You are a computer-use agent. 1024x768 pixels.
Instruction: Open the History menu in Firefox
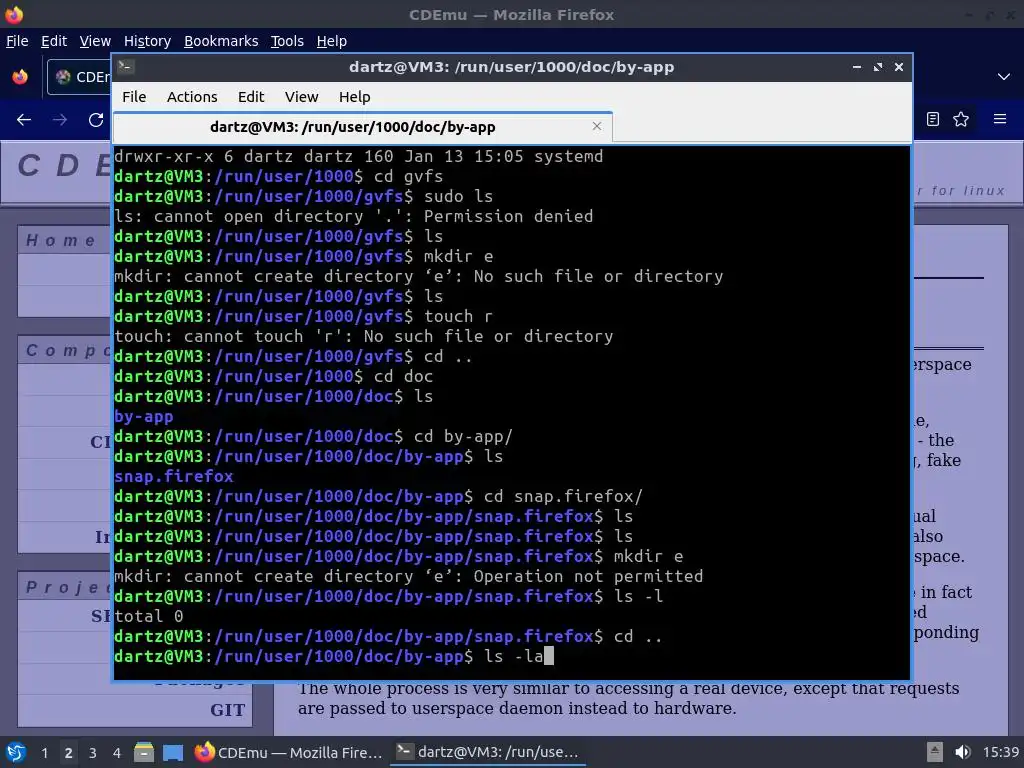tap(147, 41)
